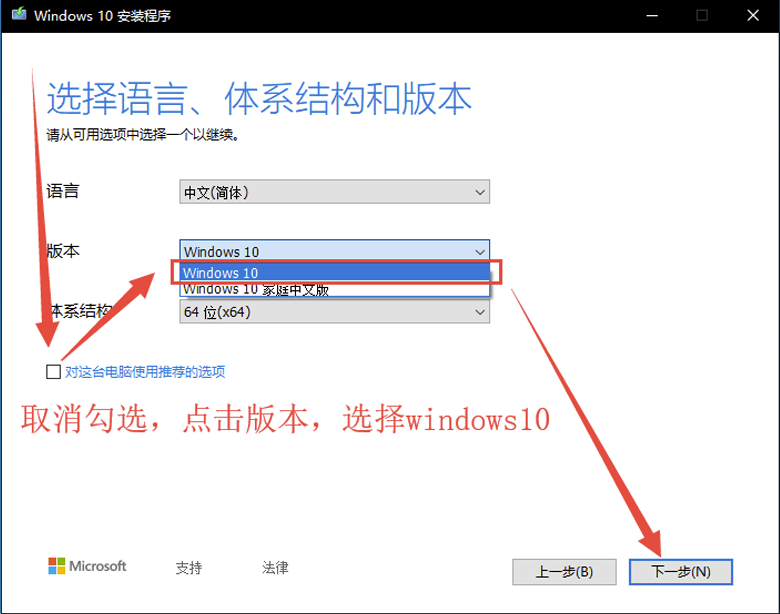This screenshot has height=614, width=780.
Task: Close the Windows 10 setup window
Action: 750,16
